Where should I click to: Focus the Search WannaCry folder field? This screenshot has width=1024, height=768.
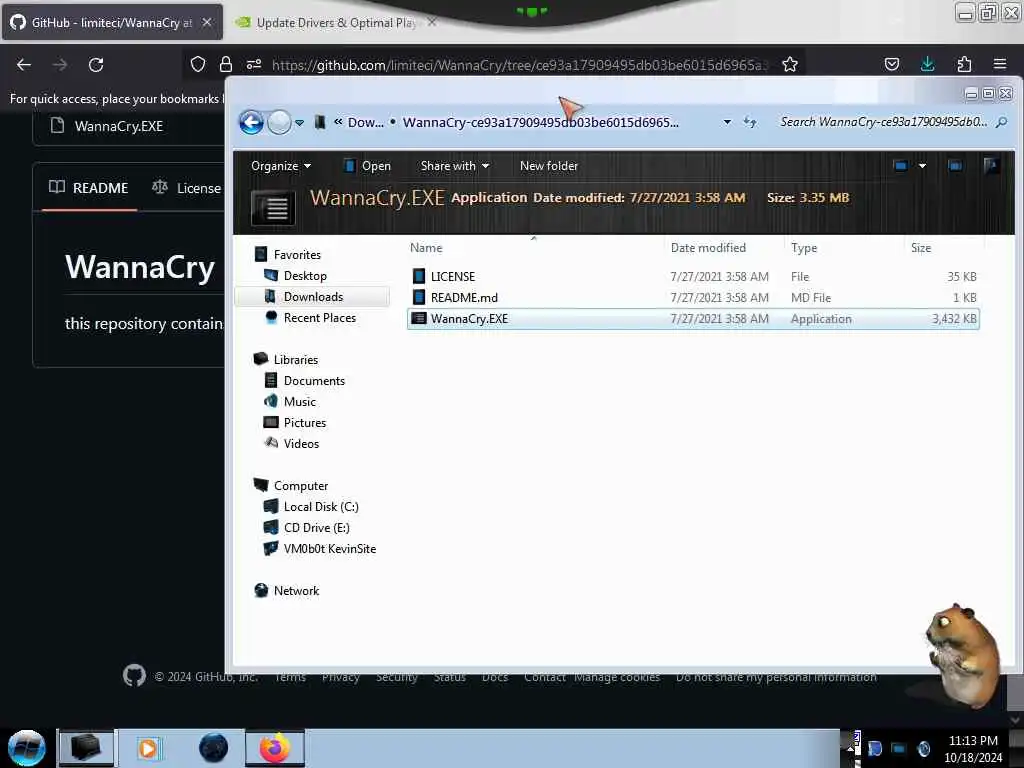[x=883, y=122]
